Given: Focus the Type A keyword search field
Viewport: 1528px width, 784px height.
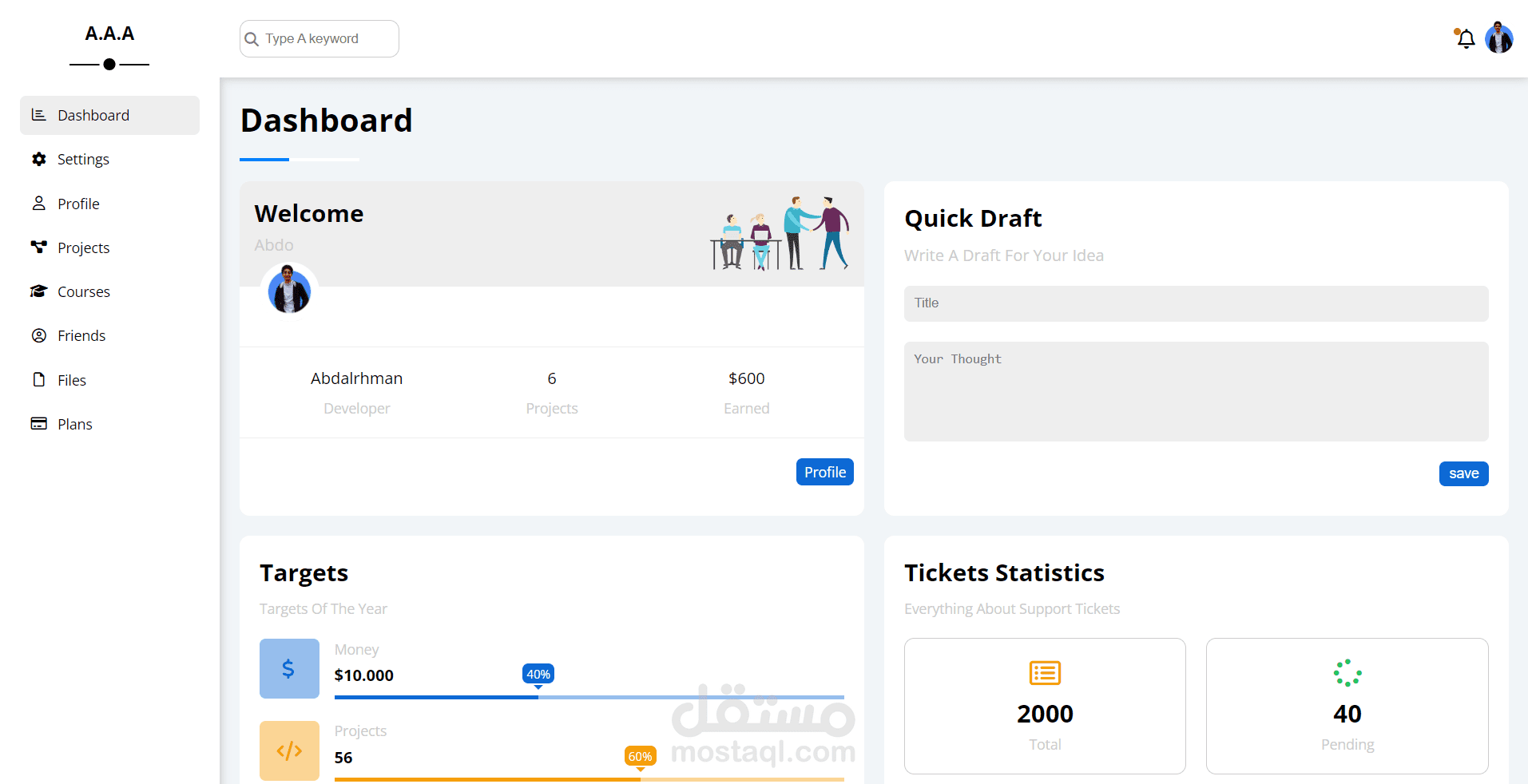Looking at the screenshot, I should [x=319, y=38].
